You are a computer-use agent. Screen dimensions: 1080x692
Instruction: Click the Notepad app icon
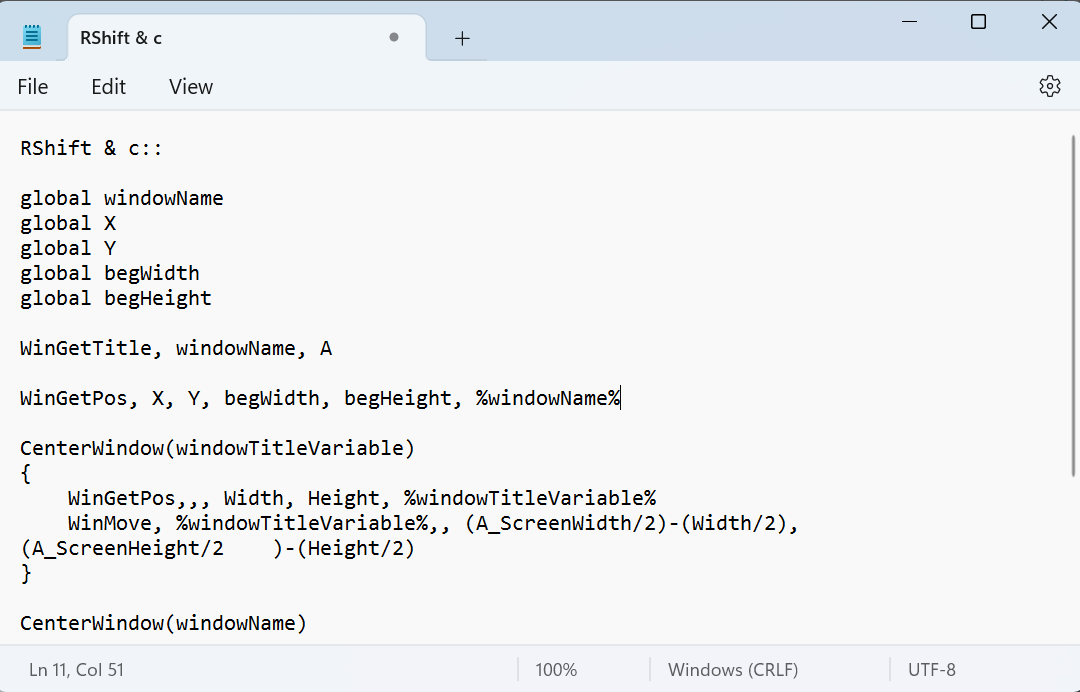tap(32, 37)
